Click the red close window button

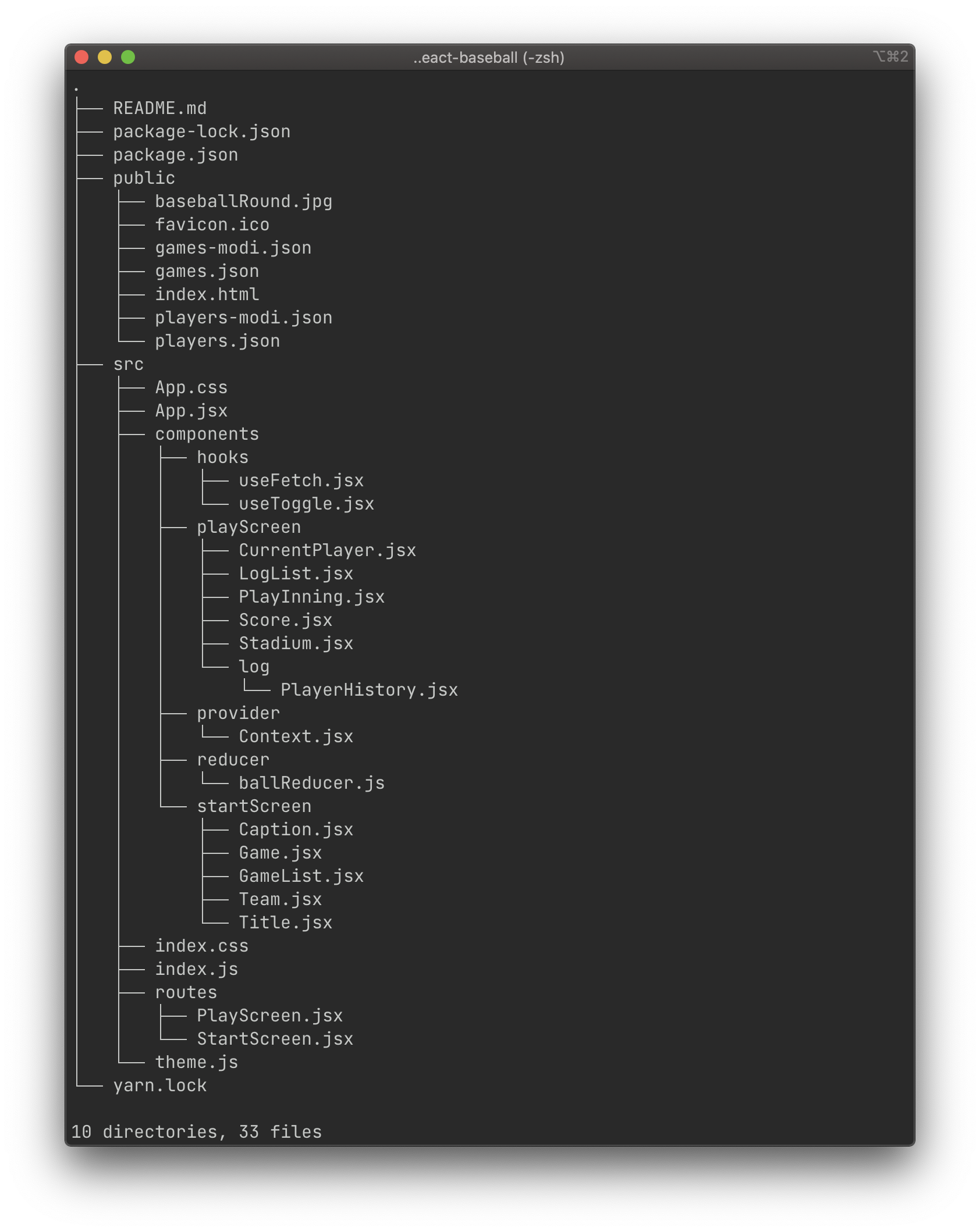[x=81, y=57]
